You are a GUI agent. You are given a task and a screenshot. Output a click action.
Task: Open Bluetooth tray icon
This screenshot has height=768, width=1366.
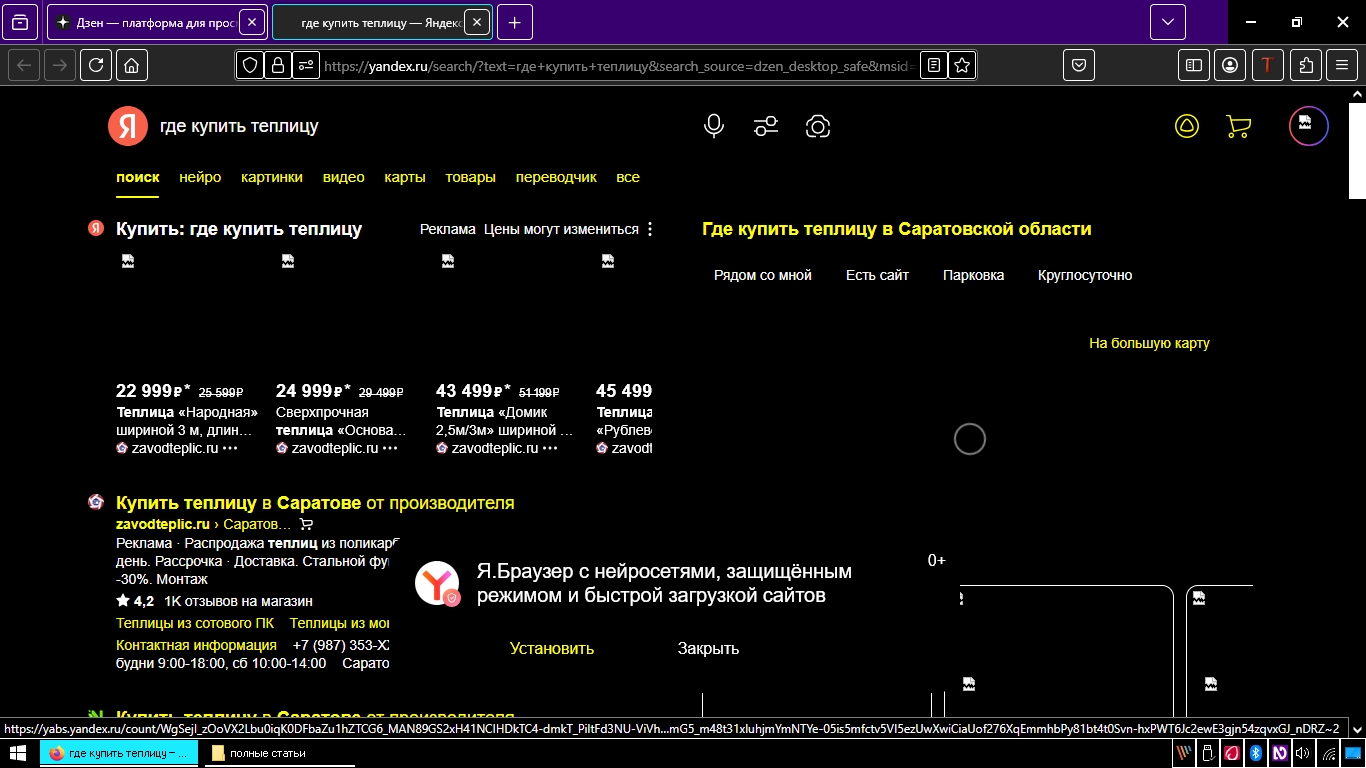point(1256,753)
